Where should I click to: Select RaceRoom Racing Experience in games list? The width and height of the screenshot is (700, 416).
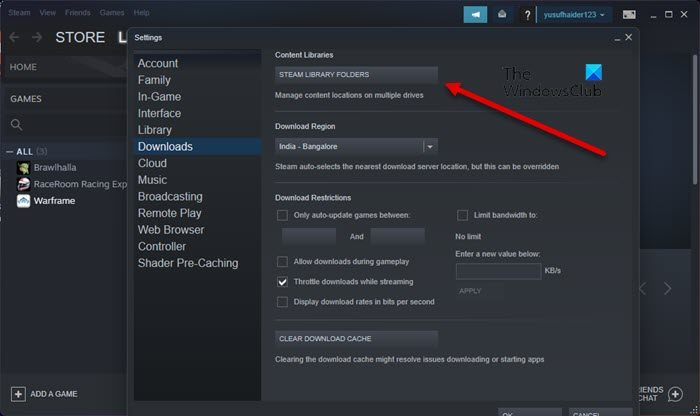(80, 184)
